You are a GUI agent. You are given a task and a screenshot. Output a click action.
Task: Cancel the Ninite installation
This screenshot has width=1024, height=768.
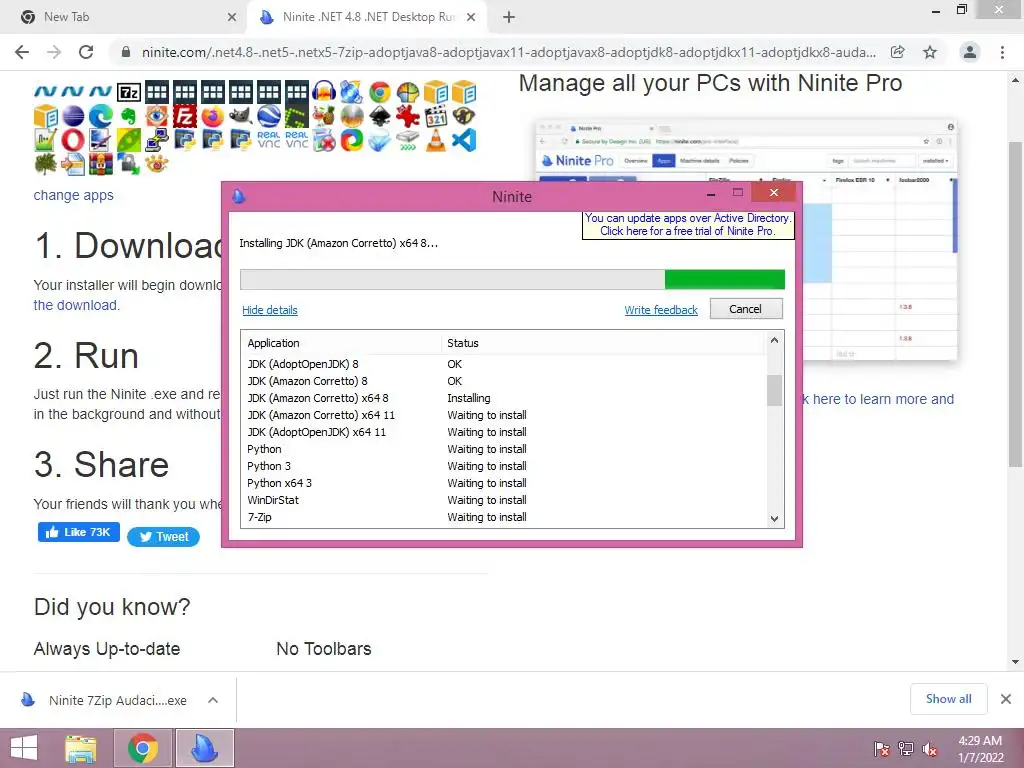[x=746, y=309]
